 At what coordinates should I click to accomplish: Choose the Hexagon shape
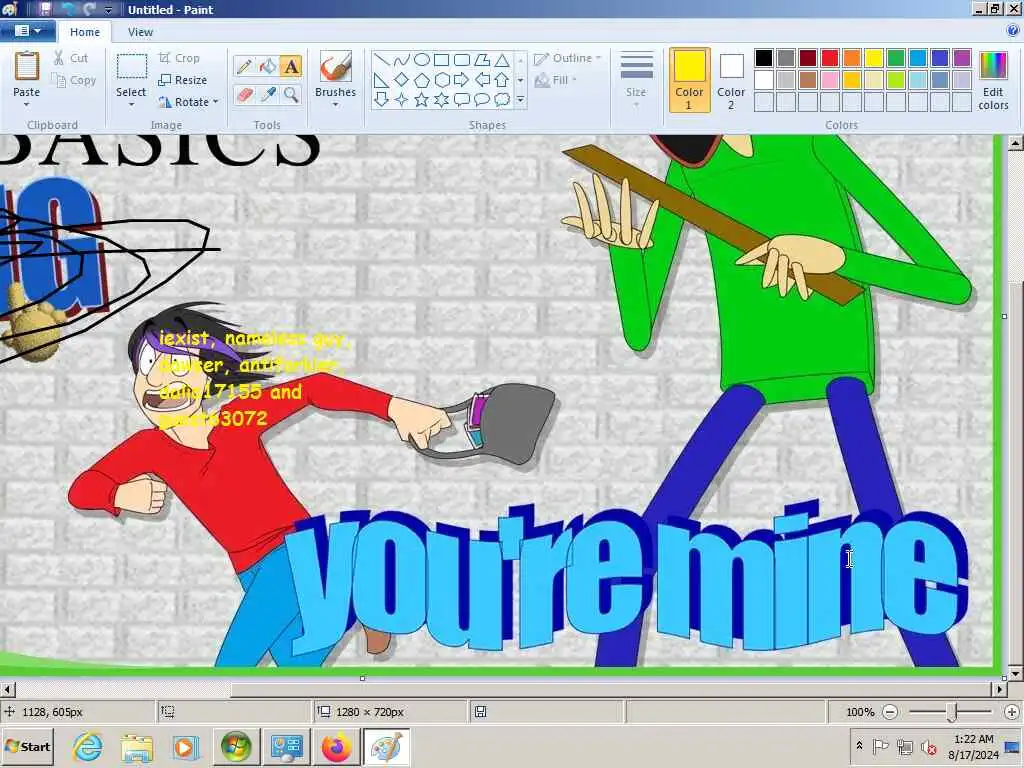pos(441,80)
